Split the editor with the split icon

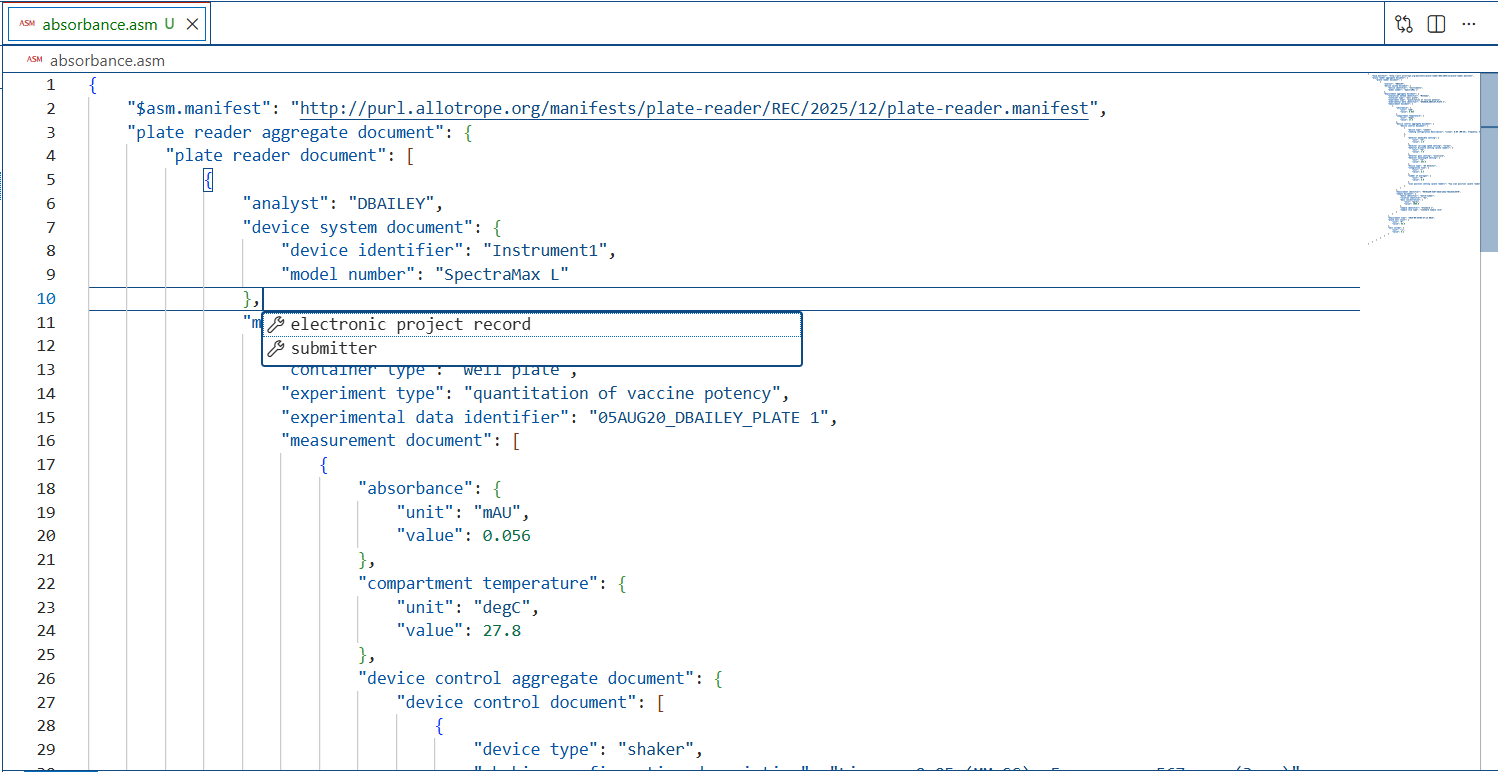coord(1436,24)
